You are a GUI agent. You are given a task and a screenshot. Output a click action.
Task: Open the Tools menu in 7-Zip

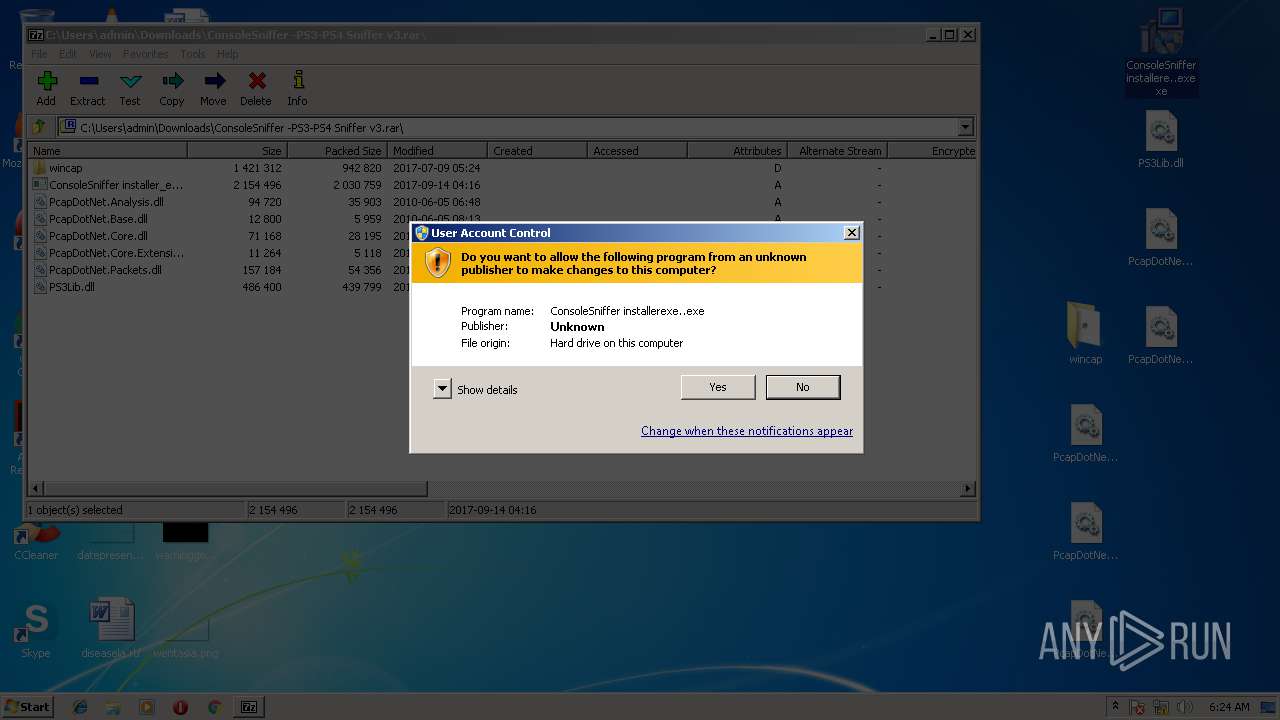(x=193, y=54)
